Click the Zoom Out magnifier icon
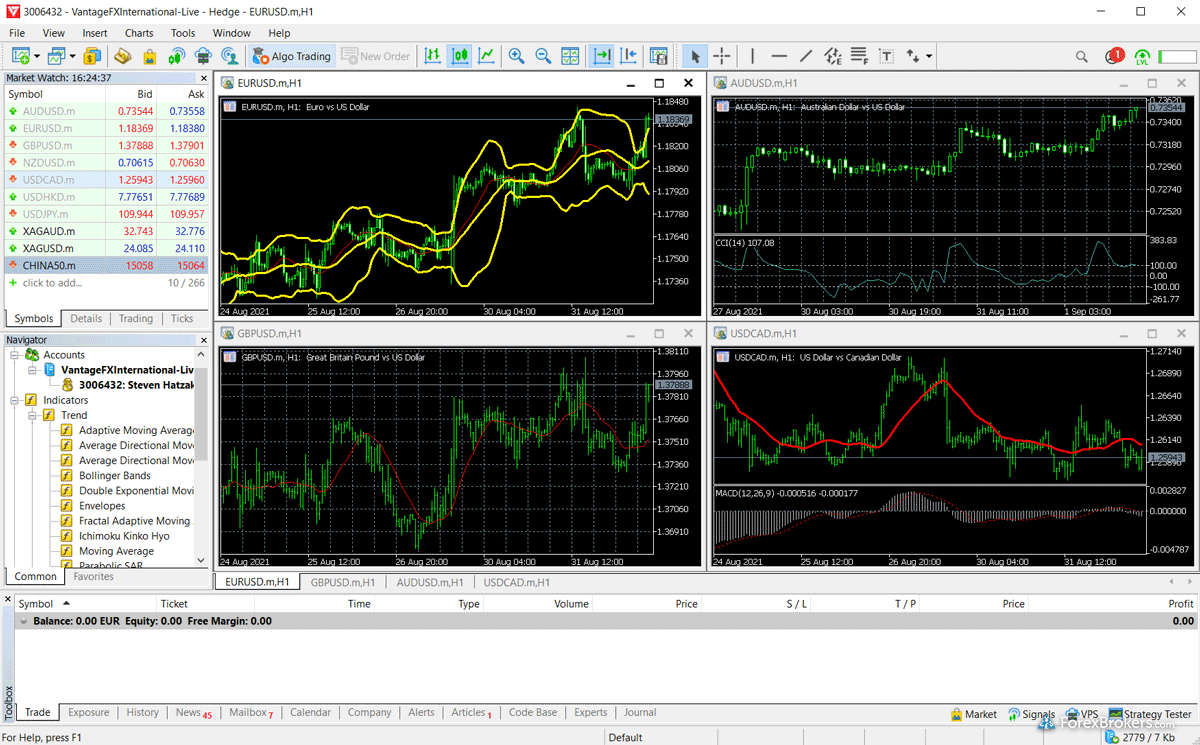The width and height of the screenshot is (1200, 745). (543, 56)
